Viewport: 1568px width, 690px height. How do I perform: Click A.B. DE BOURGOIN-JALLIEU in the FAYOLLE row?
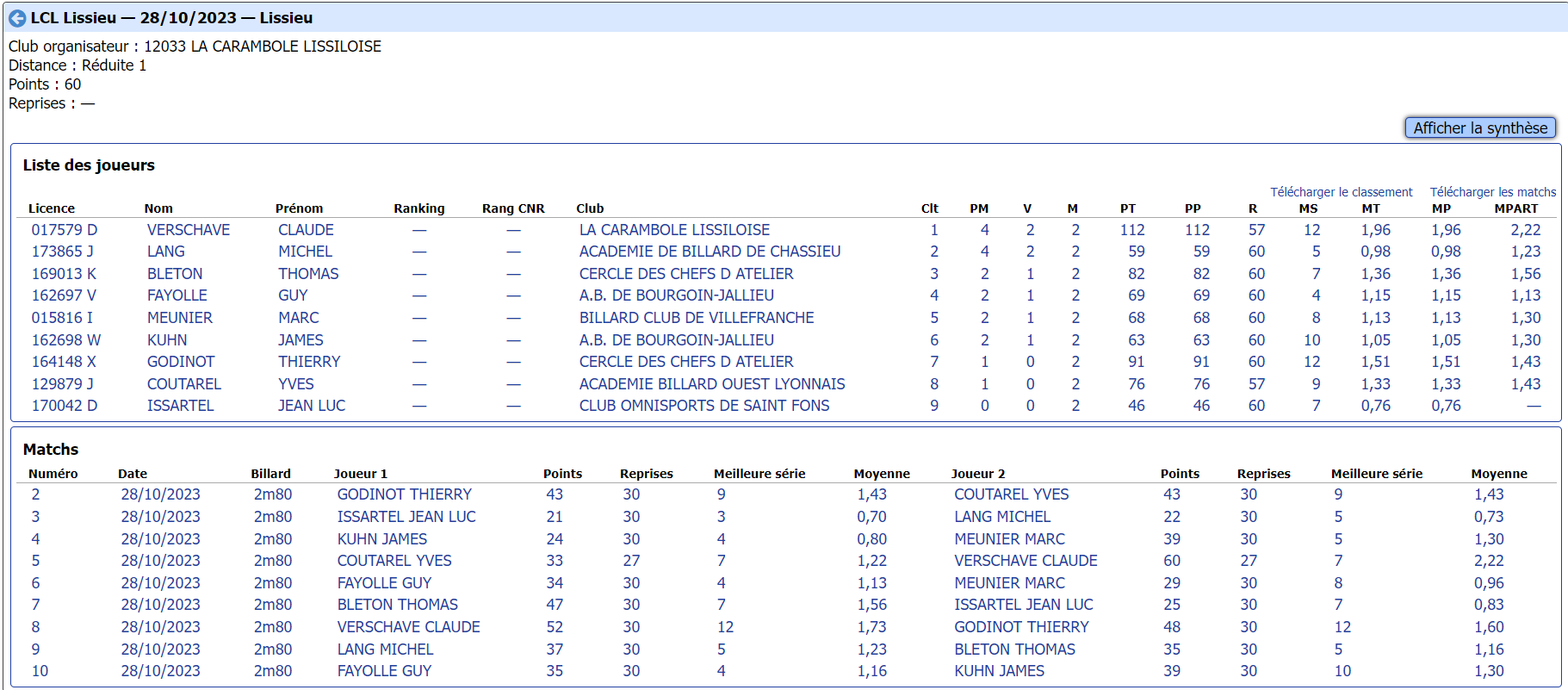(x=676, y=295)
